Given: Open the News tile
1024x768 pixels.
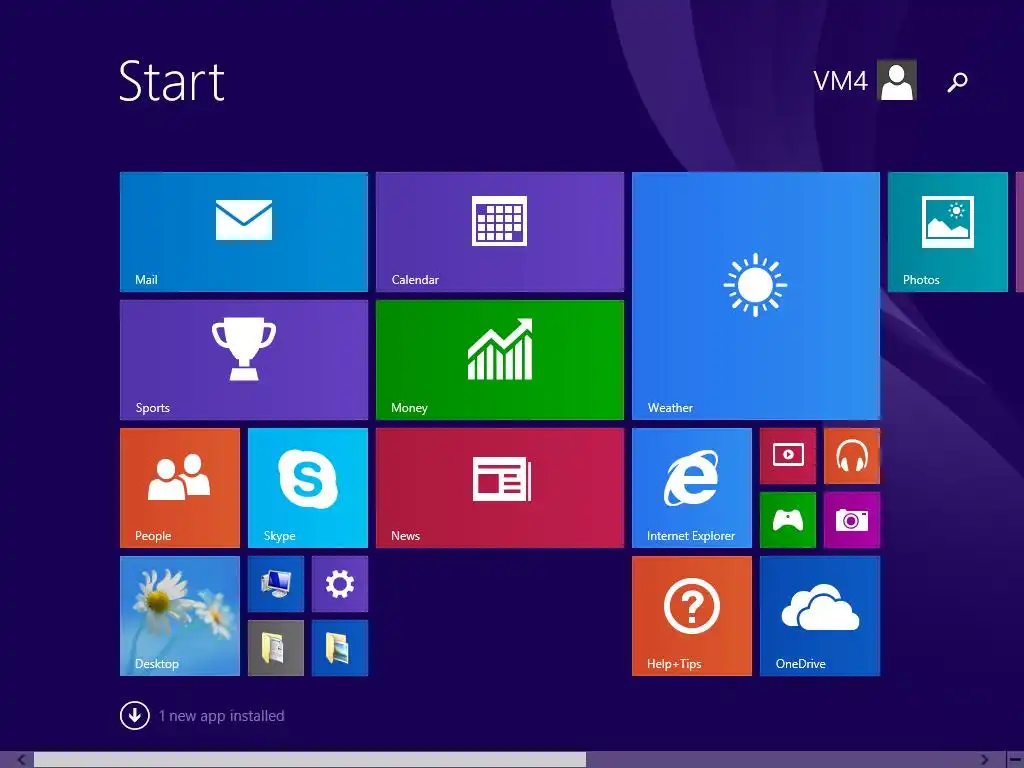Looking at the screenshot, I should pyautogui.click(x=500, y=488).
